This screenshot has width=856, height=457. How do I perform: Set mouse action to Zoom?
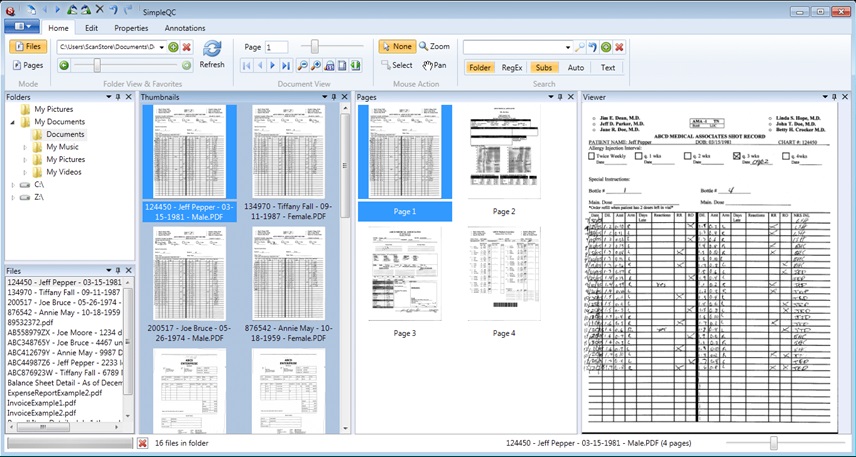tap(435, 46)
